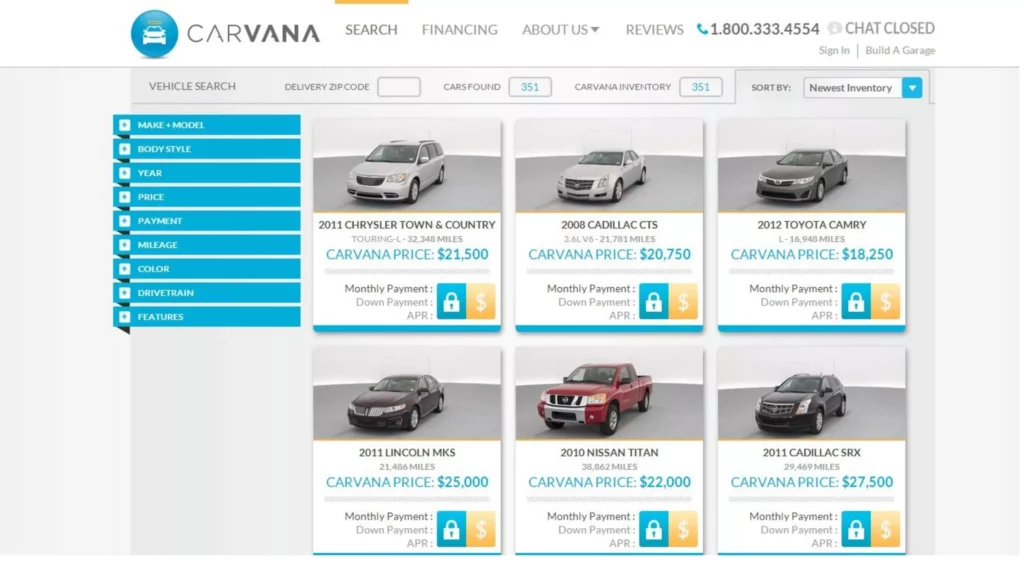Click lock icon on 2011 Lincoln MKS card

click(451, 529)
